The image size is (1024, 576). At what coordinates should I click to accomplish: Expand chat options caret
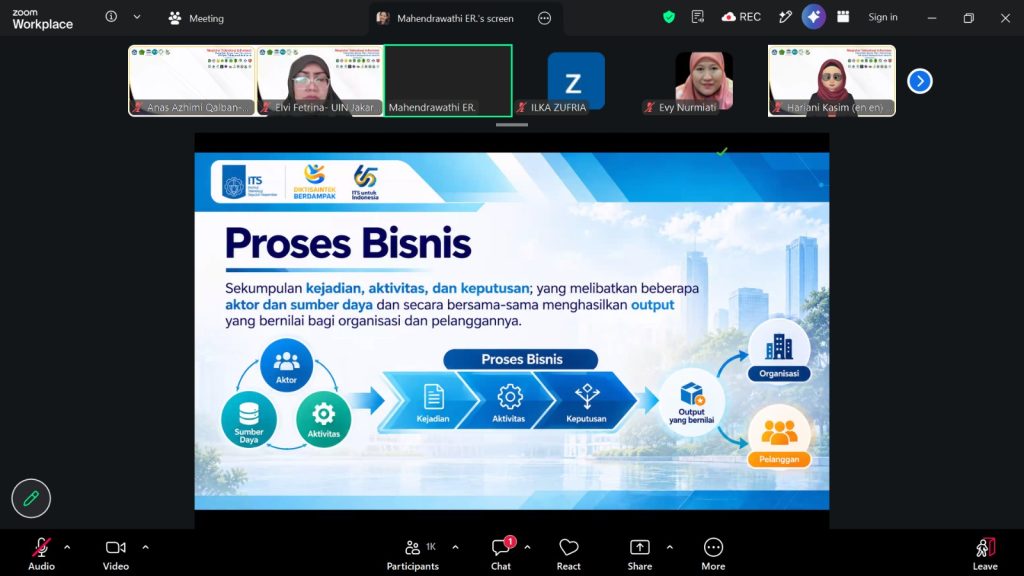click(527, 547)
